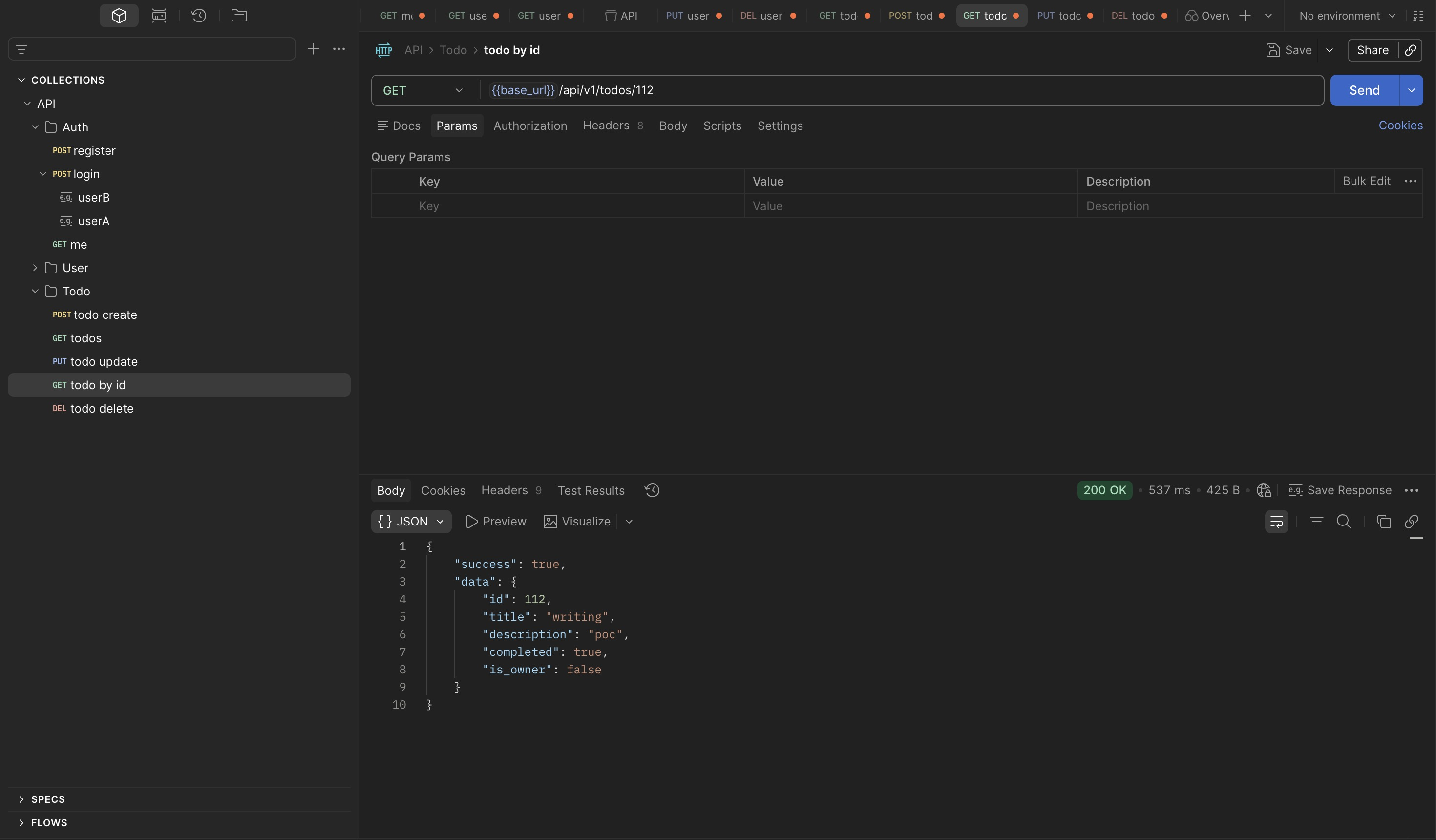Click Bulk Edit in query params
This screenshot has width=1436, height=840.
(x=1366, y=181)
